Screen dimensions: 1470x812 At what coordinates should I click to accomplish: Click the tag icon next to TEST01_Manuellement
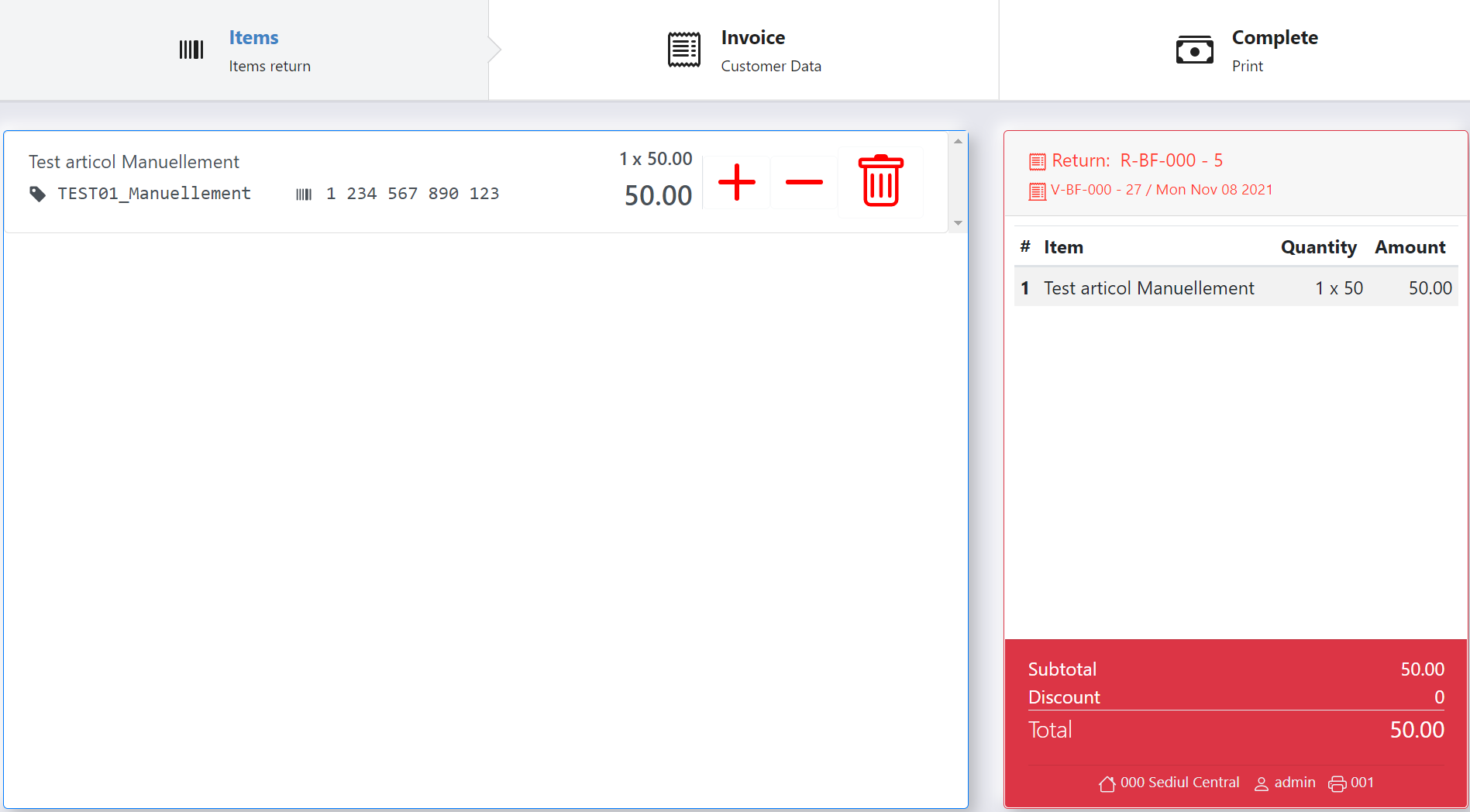pos(37,194)
